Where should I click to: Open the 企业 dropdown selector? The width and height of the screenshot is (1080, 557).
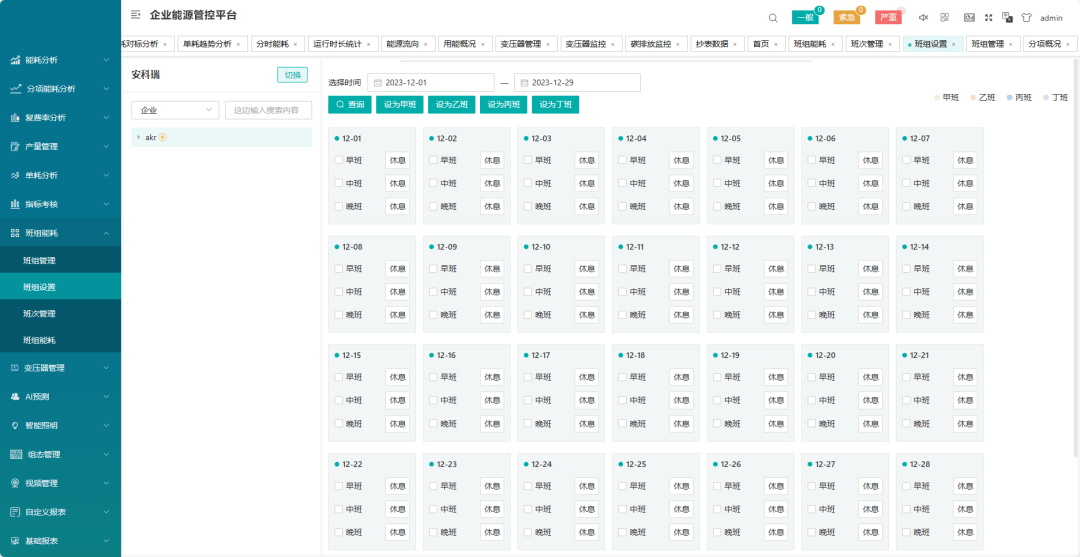coord(175,110)
